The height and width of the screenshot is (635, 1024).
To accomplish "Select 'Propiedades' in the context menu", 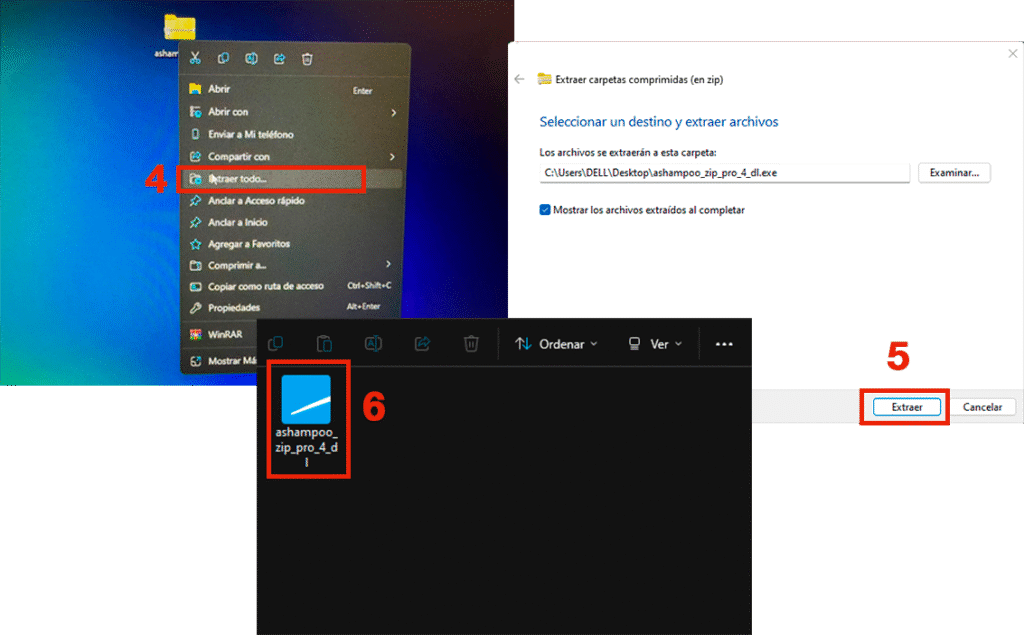I will 234,308.
